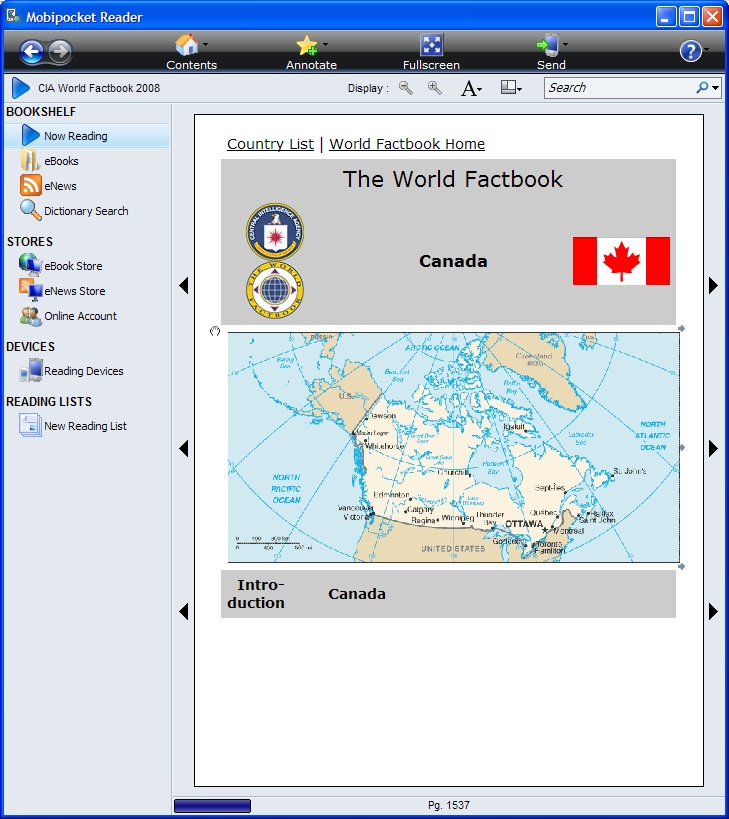Select Now Reading in bookshelf
The image size is (729, 819).
(87, 136)
